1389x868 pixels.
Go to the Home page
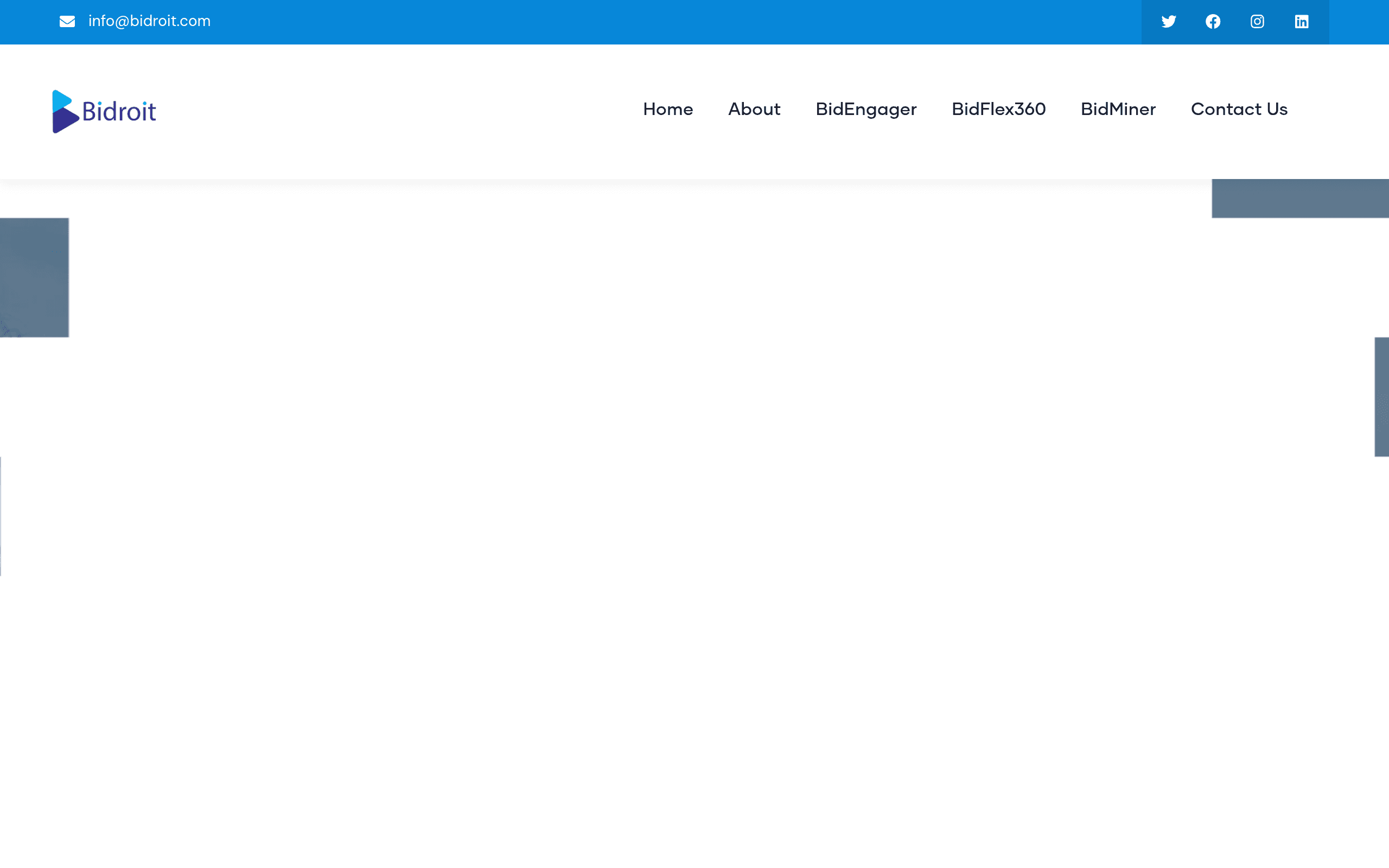point(667,109)
